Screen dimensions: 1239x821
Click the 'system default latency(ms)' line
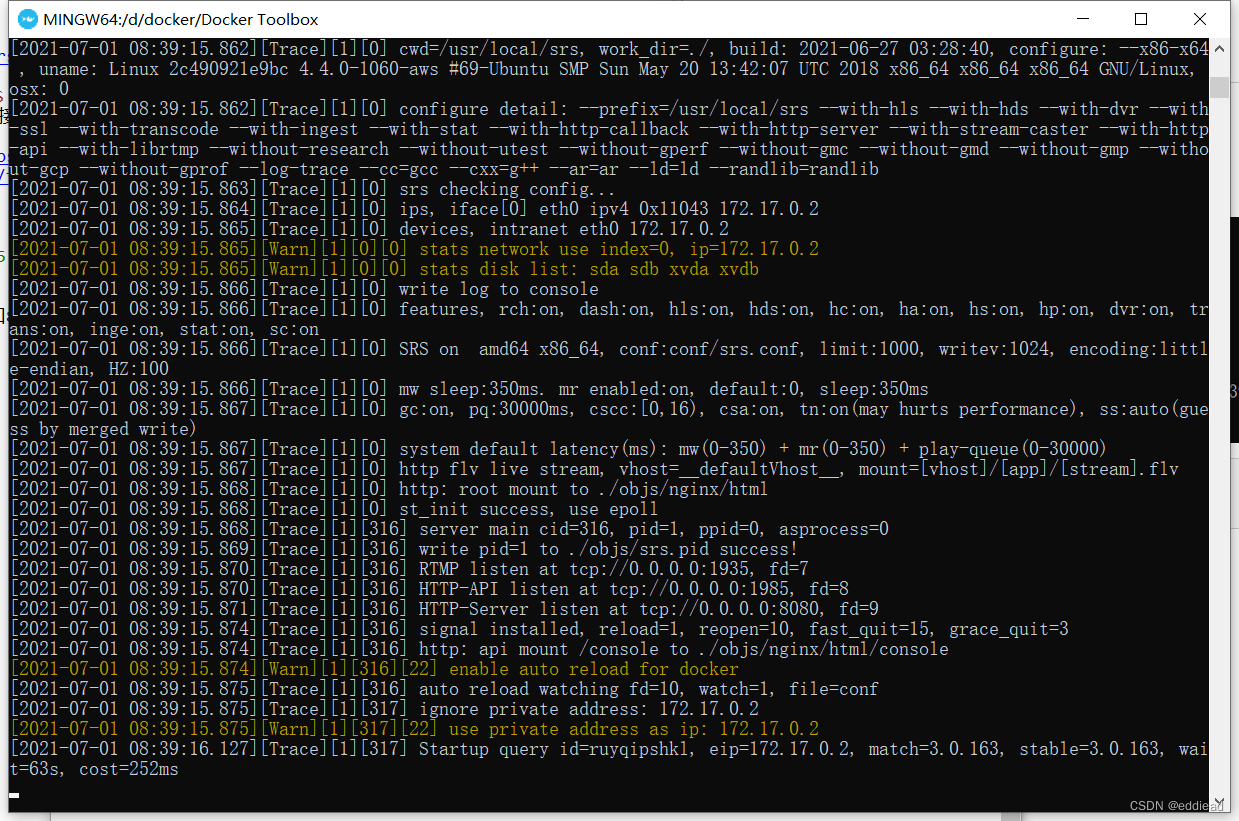point(559,449)
